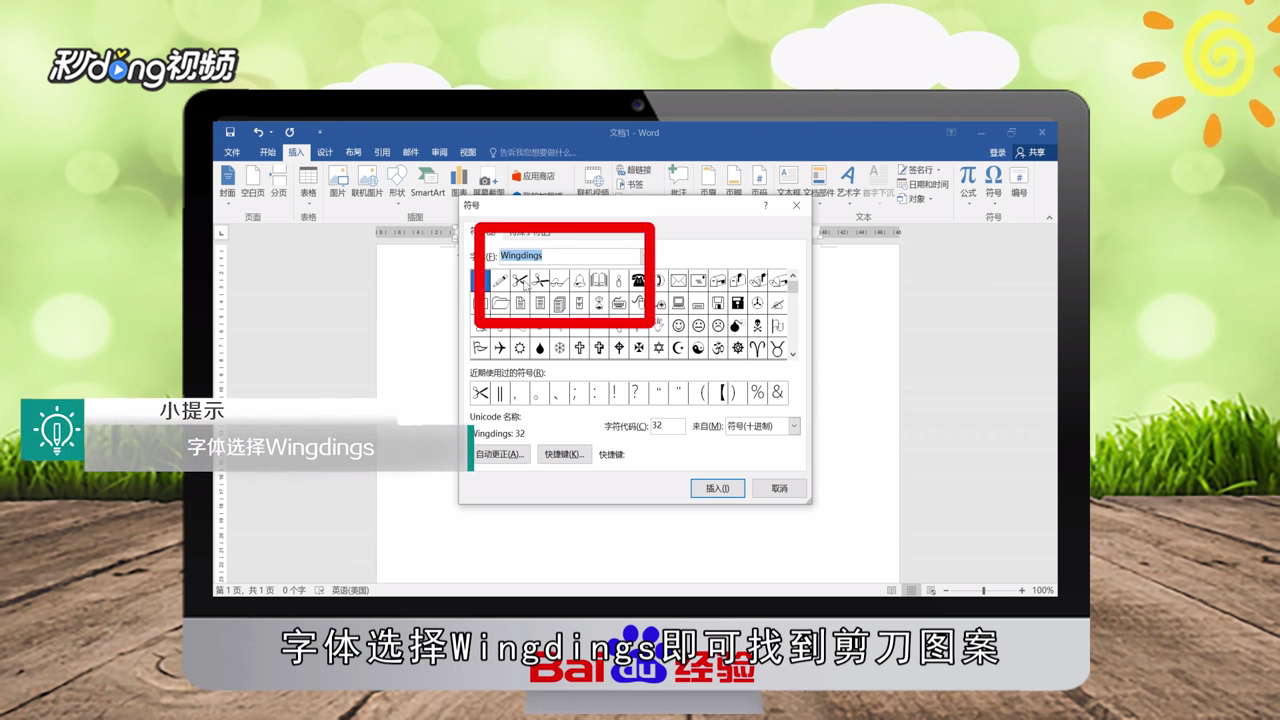Screen dimensions: 1280x720
Task: Select the envelope symbol in the grid
Action: [x=678, y=281]
